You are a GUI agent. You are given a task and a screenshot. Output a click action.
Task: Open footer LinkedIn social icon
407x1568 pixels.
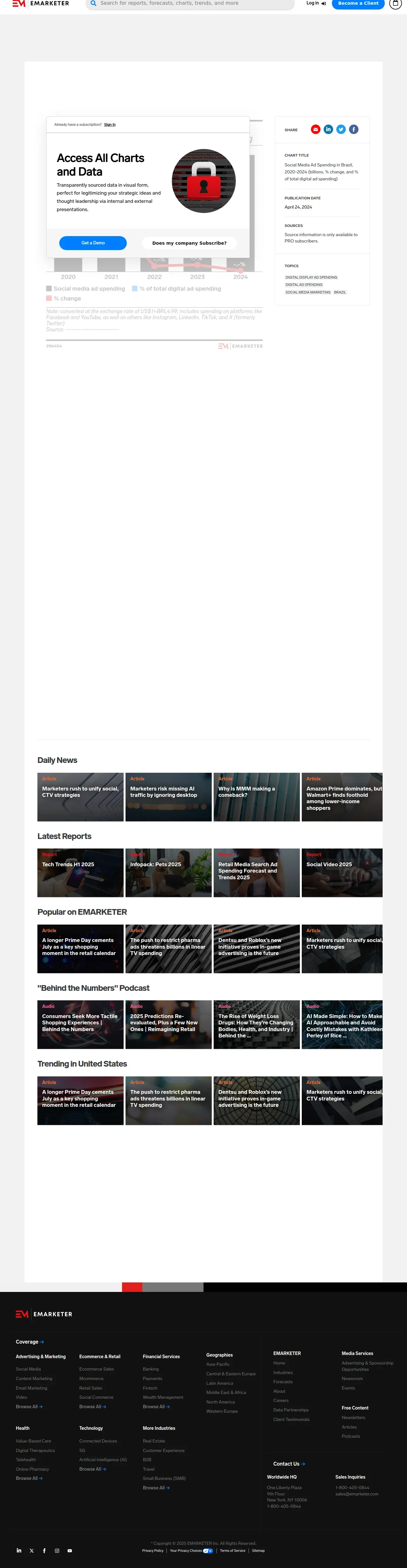coord(19,1550)
